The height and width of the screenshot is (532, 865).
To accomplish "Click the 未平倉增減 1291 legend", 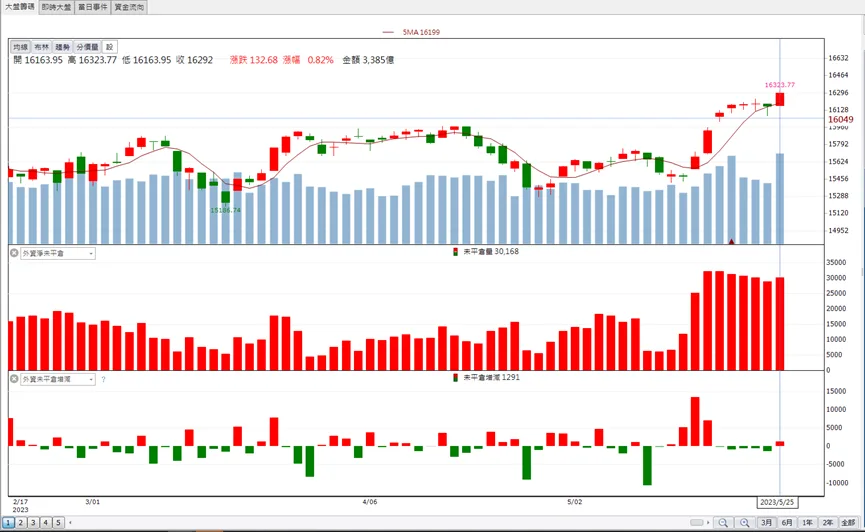I will click(x=486, y=377).
